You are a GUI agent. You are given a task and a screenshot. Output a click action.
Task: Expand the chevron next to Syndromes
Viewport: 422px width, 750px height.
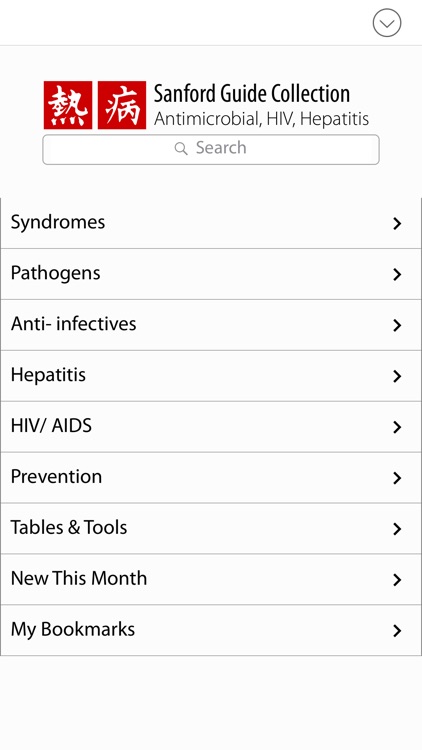[x=397, y=223]
